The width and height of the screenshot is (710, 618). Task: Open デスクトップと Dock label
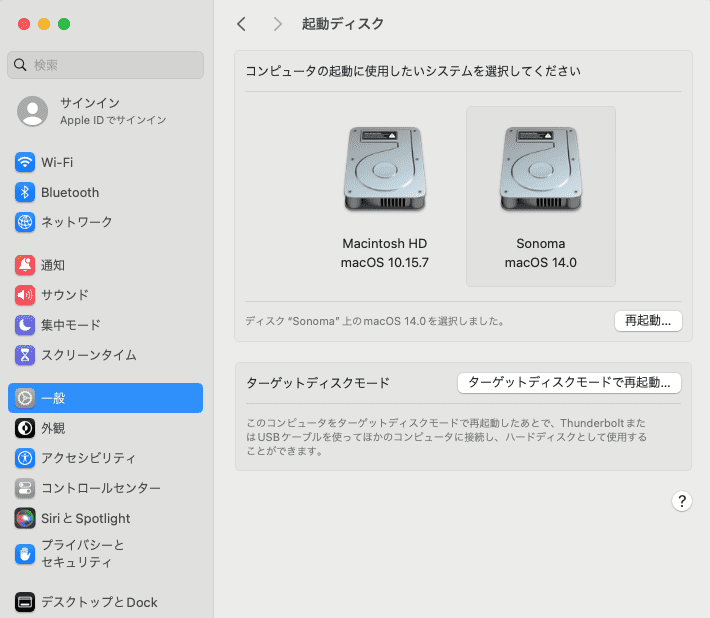pos(99,602)
